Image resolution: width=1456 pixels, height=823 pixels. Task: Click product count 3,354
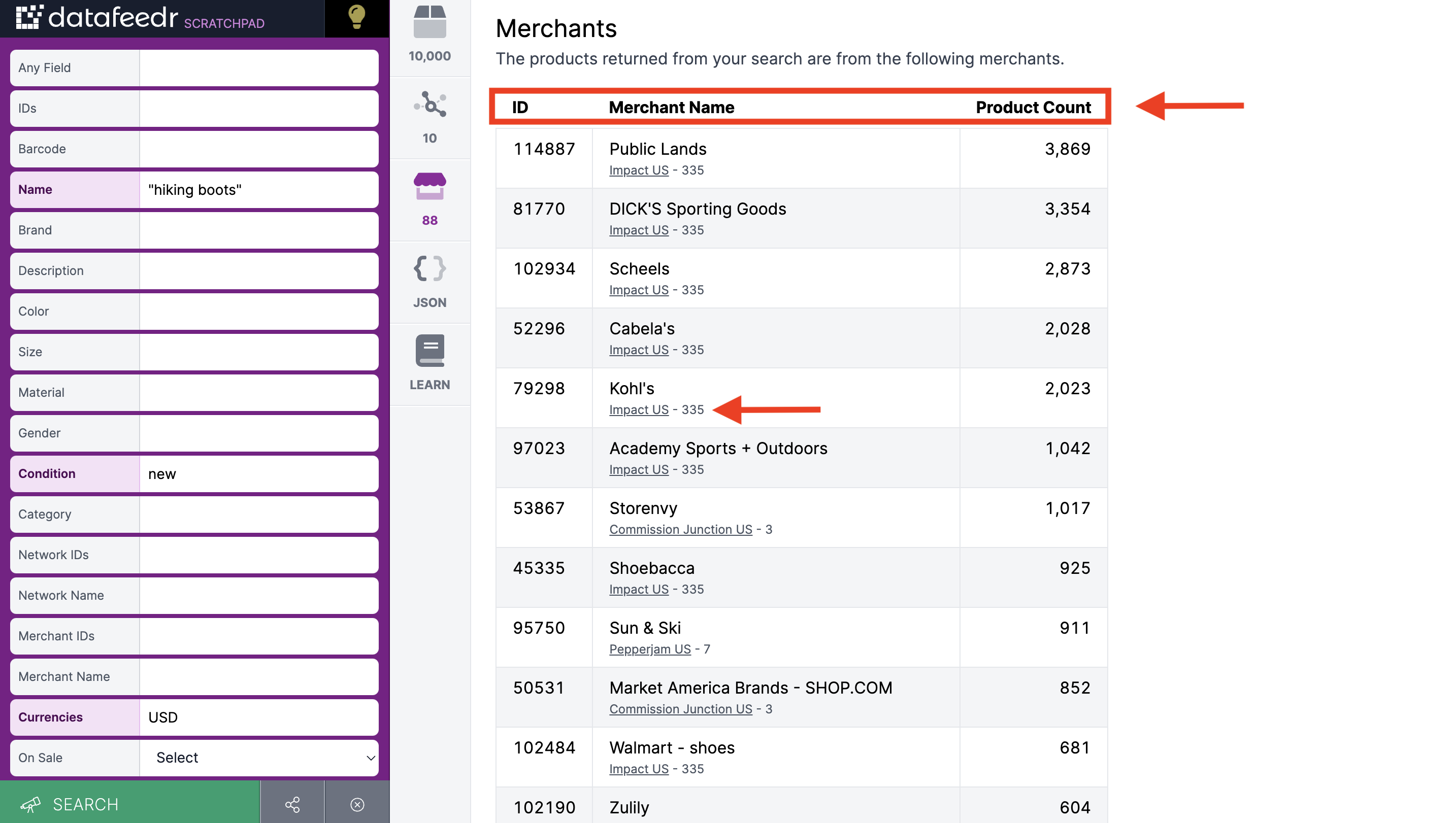(x=1067, y=209)
